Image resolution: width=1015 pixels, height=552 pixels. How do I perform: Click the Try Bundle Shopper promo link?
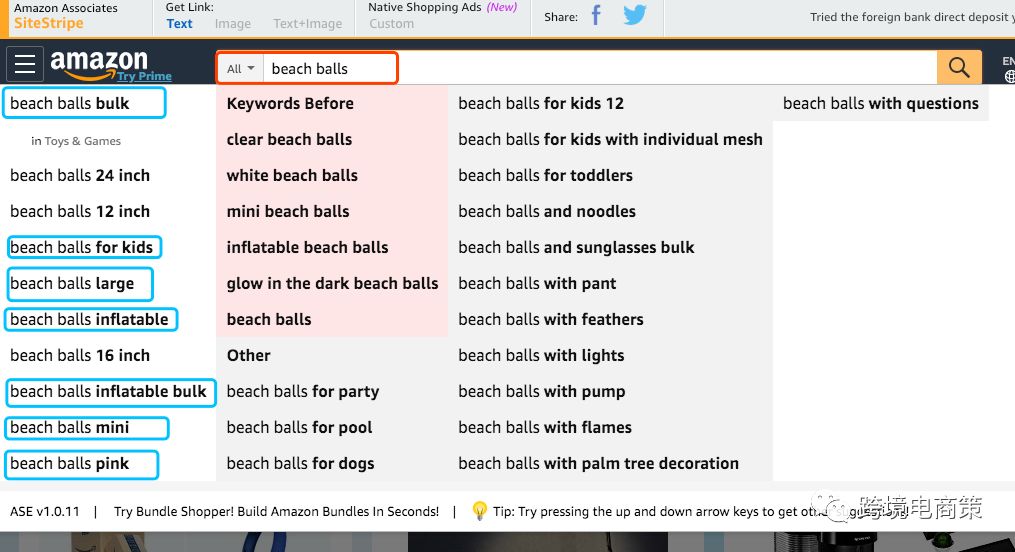point(276,511)
